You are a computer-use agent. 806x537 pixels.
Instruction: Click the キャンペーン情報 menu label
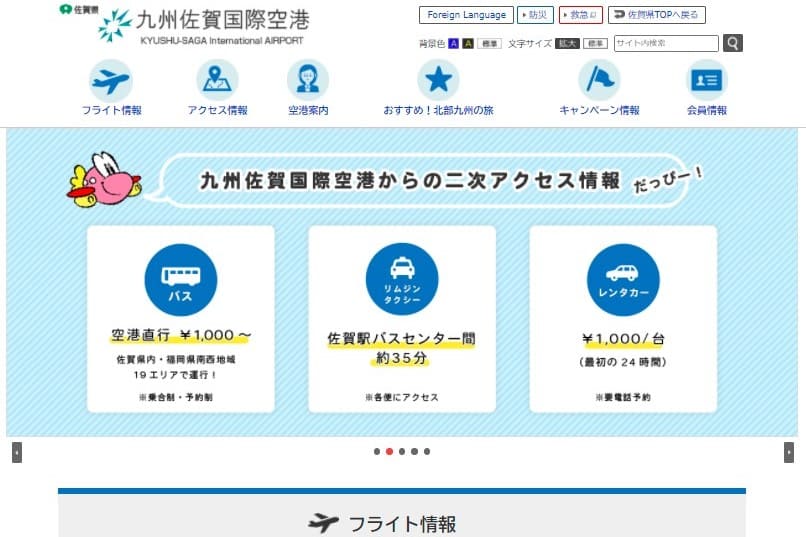pyautogui.click(x=599, y=110)
